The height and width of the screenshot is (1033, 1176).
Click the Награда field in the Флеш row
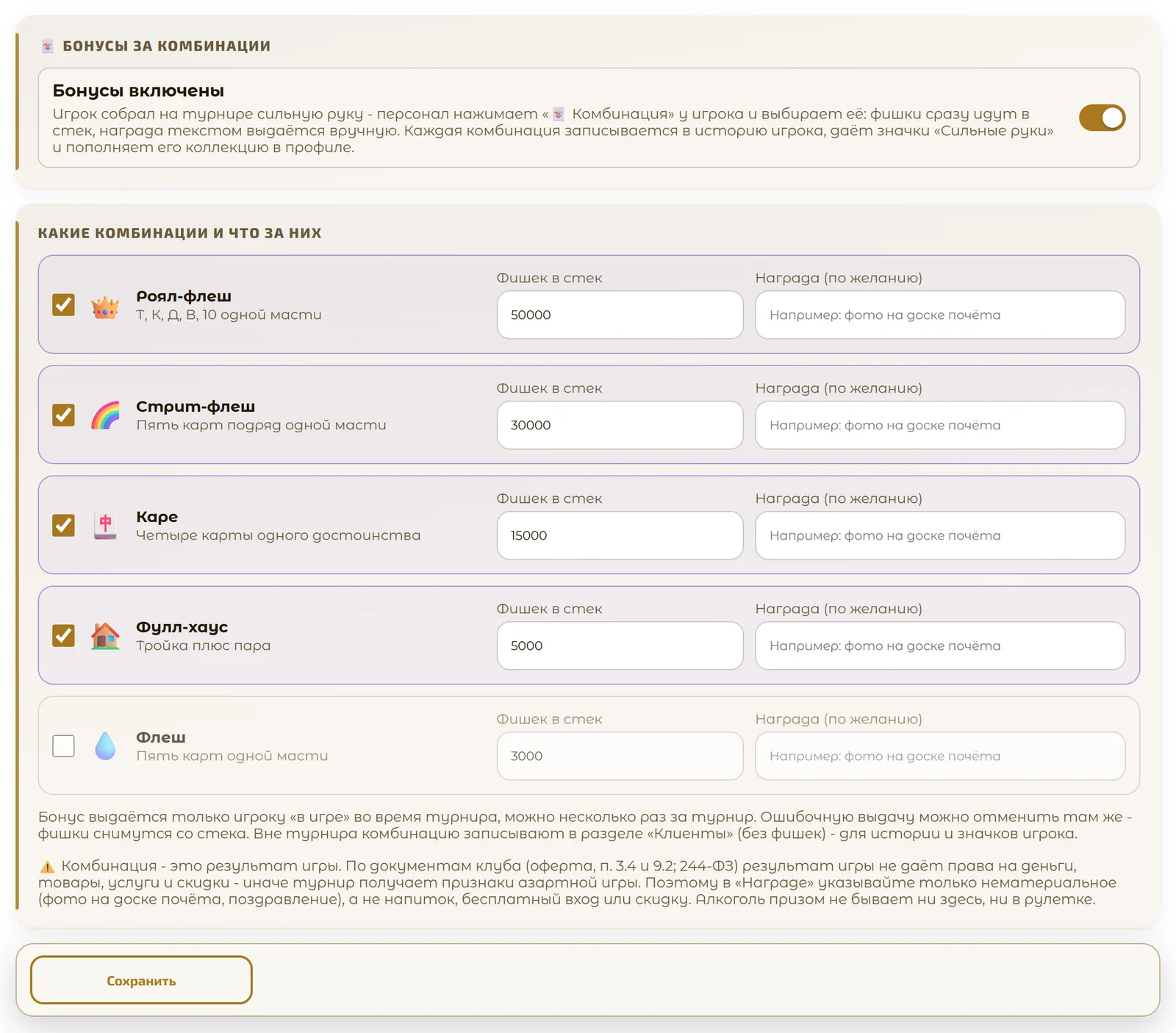pos(940,756)
